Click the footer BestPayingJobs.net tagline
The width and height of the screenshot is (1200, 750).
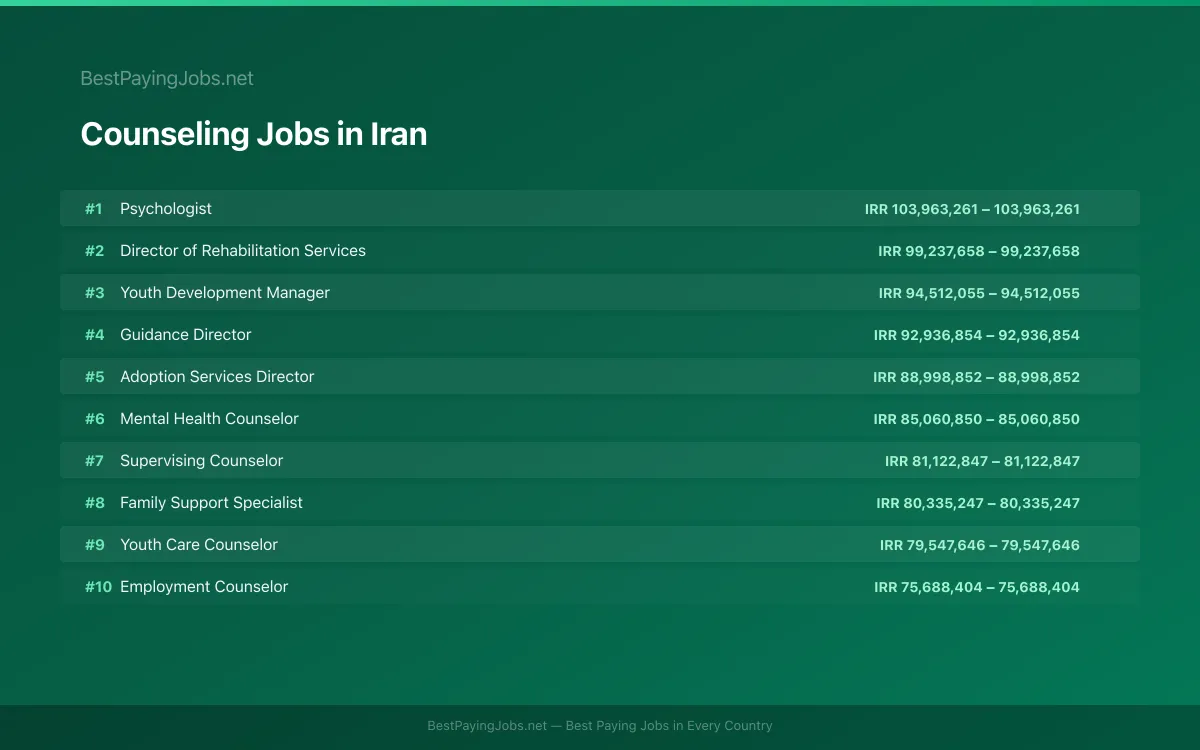[600, 726]
